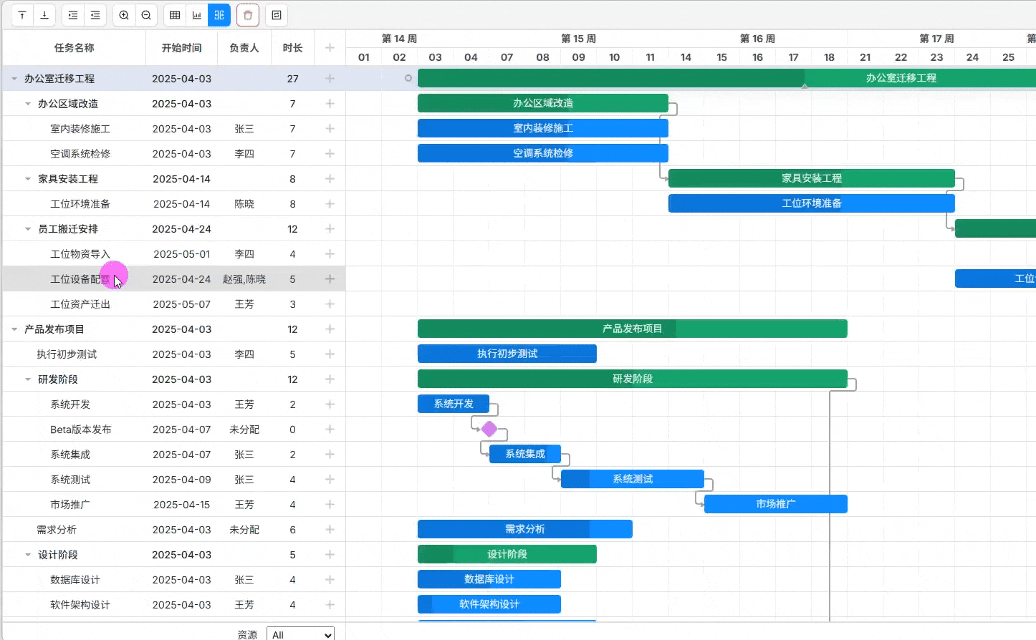1036x640 pixels.
Task: Click plus icon on 需求分析 row
Action: point(330,530)
